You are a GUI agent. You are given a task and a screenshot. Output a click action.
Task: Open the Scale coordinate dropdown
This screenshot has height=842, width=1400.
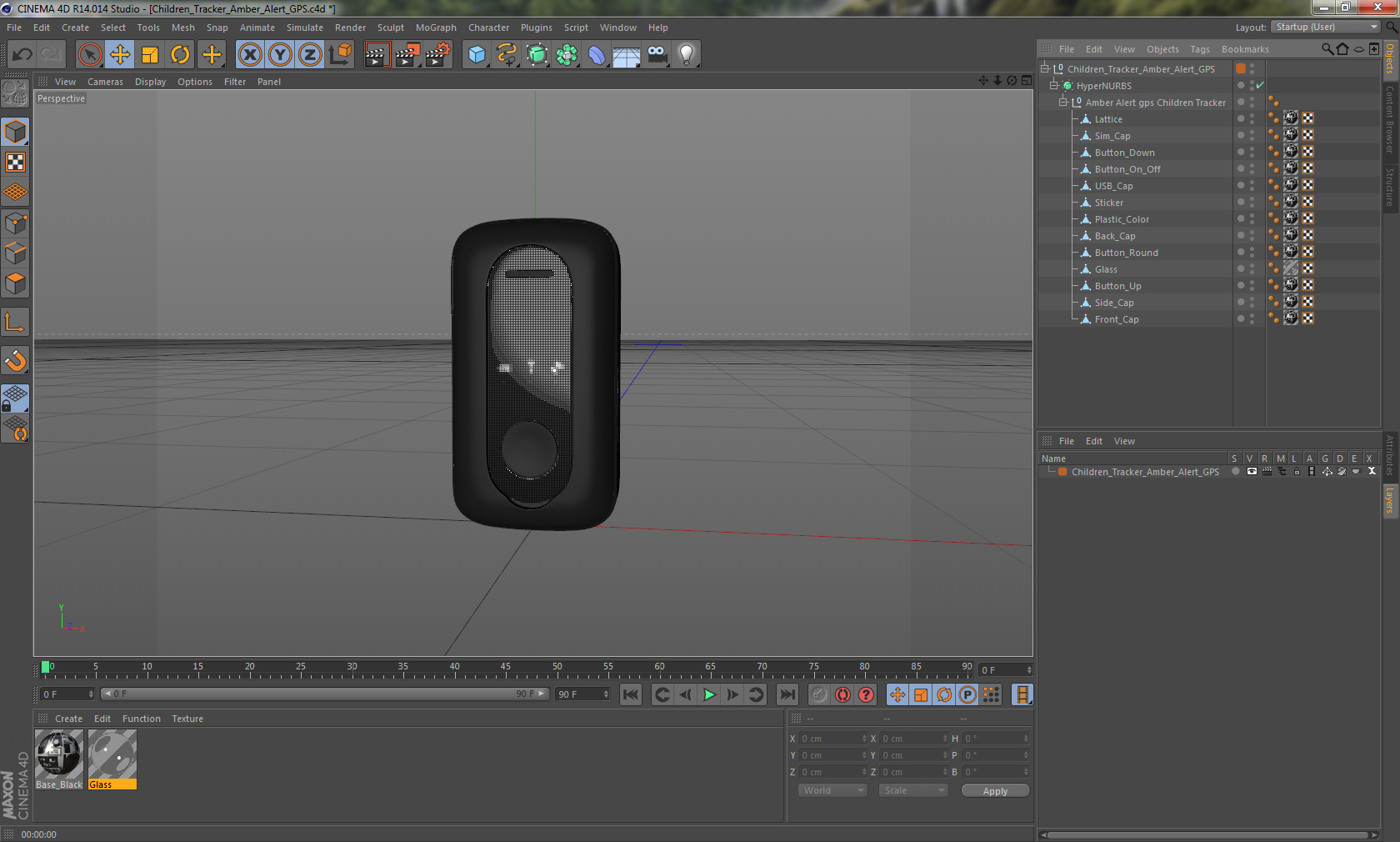(x=913, y=790)
